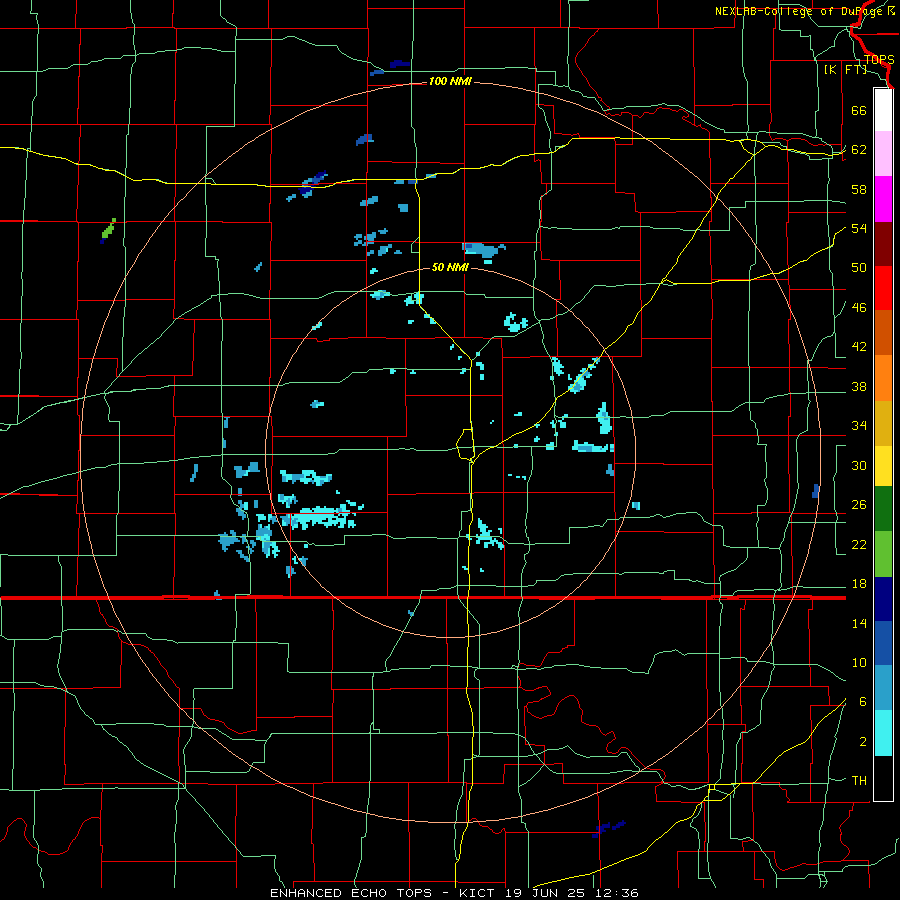This screenshot has width=900, height=900.
Task: Click the ENHANCED ECHO TOPS title text
Action: (351, 893)
